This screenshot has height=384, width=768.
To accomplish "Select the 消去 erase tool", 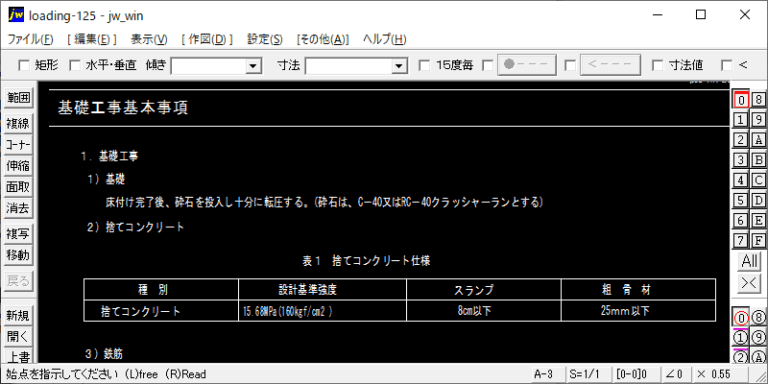I will coord(18,208).
